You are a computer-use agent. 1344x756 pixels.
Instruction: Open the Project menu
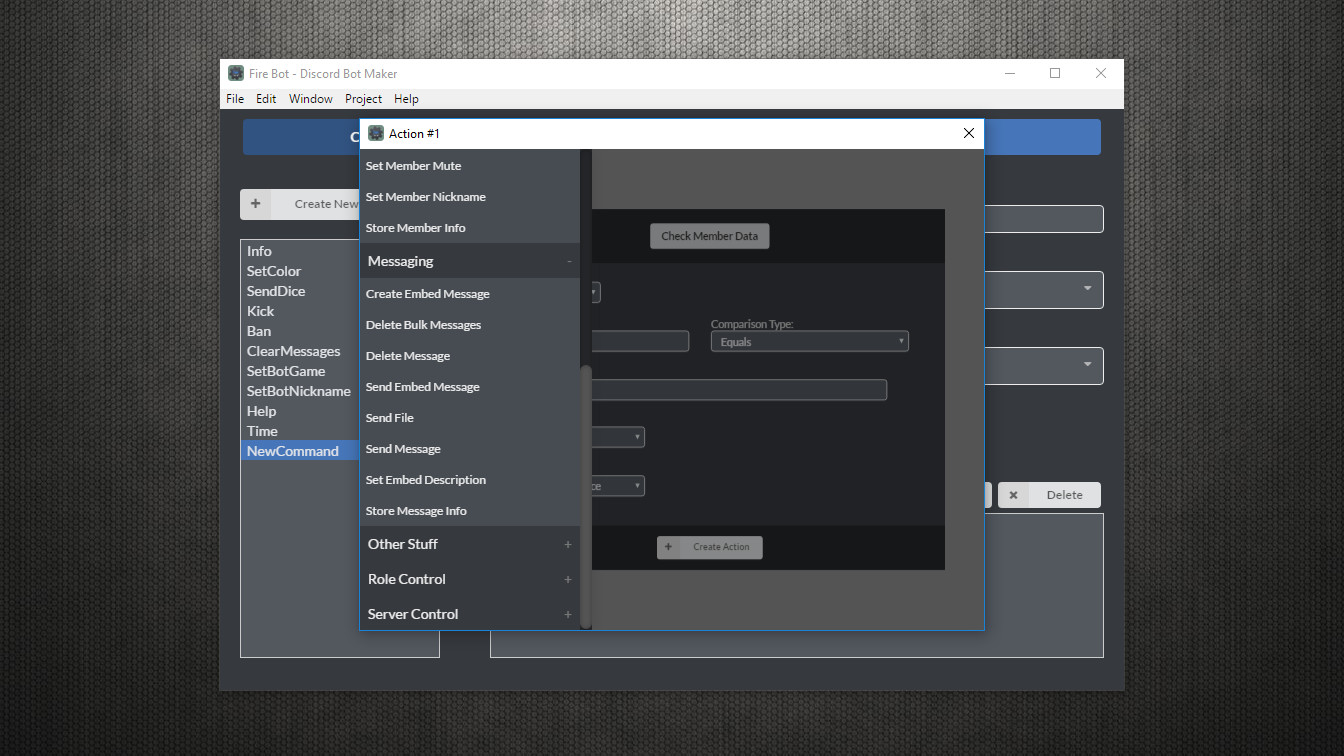[363, 99]
